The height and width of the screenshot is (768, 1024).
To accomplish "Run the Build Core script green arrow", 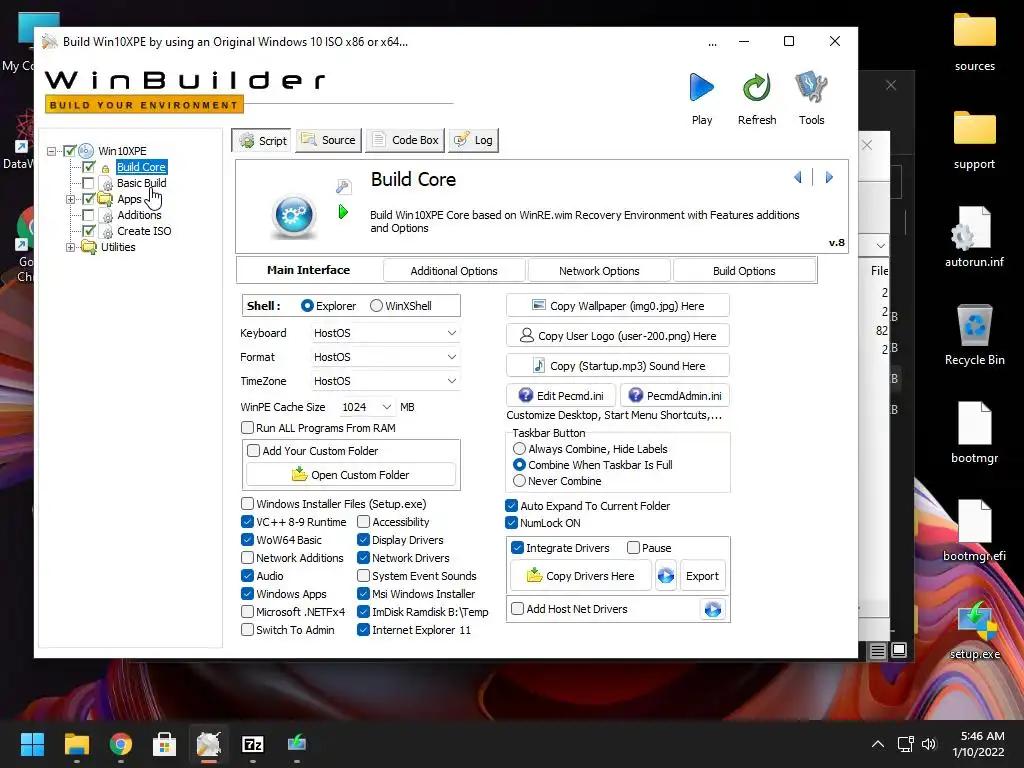I will point(344,212).
